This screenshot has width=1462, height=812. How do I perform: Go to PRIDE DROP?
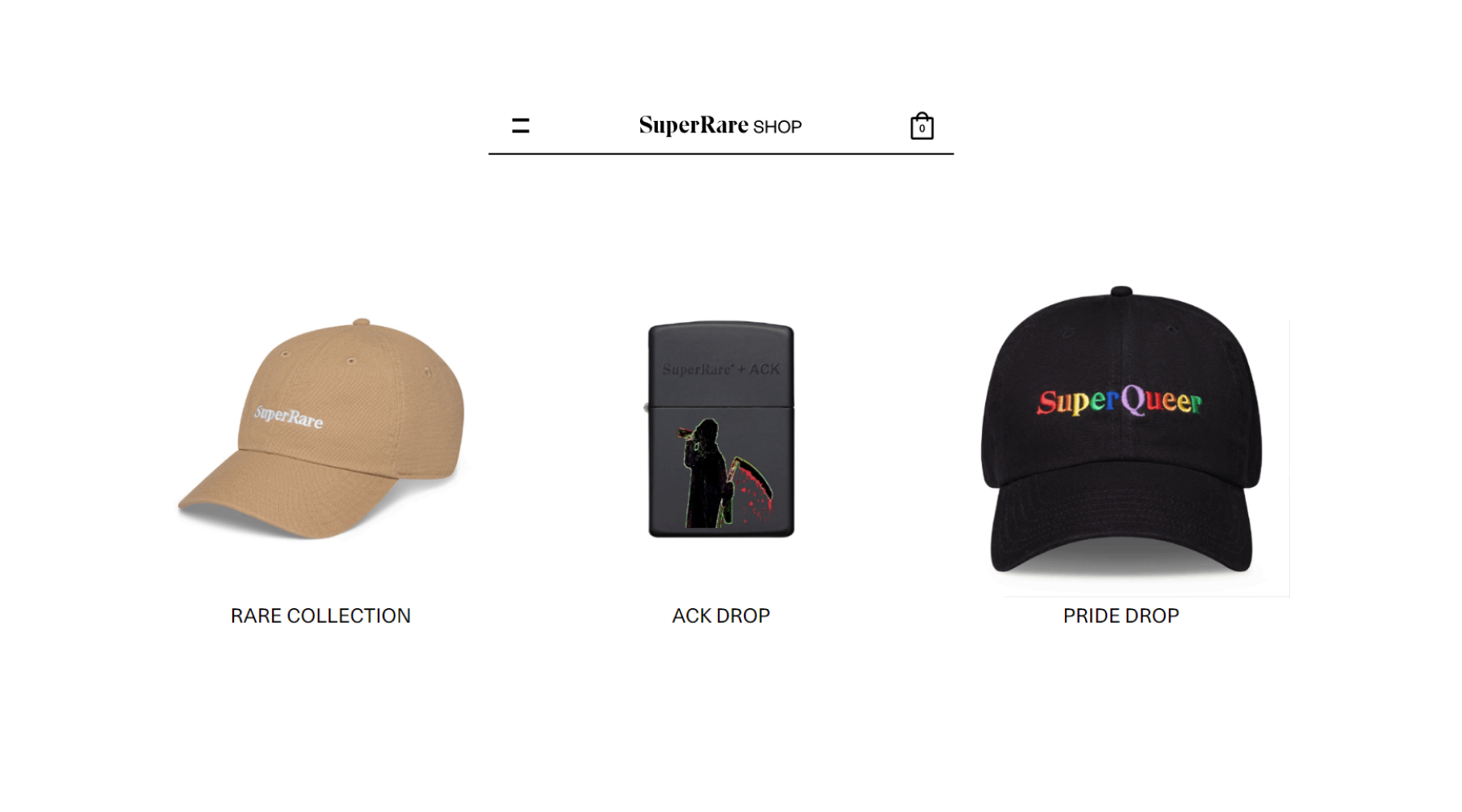1122,615
